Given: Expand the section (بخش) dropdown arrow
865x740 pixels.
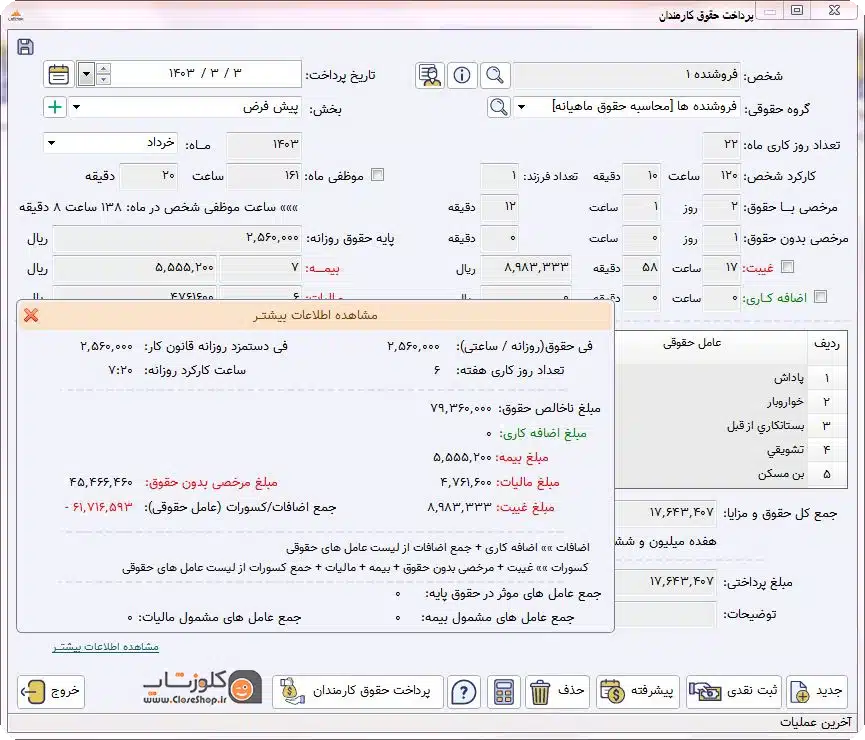Looking at the screenshot, I should tap(77, 107).
